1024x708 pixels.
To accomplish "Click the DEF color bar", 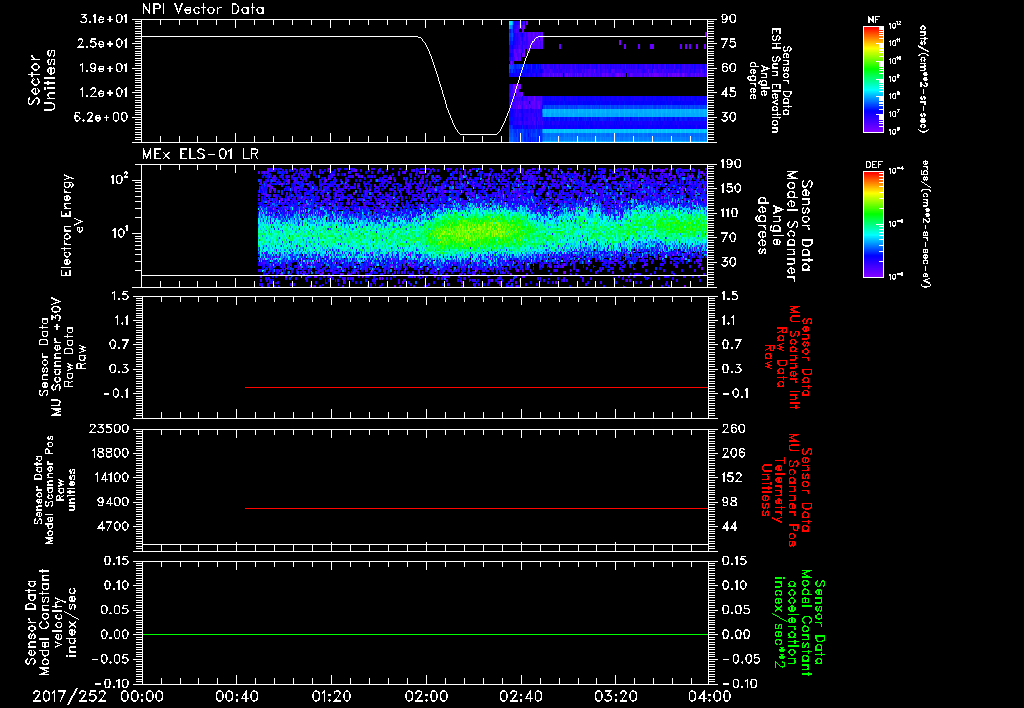I will (x=874, y=224).
